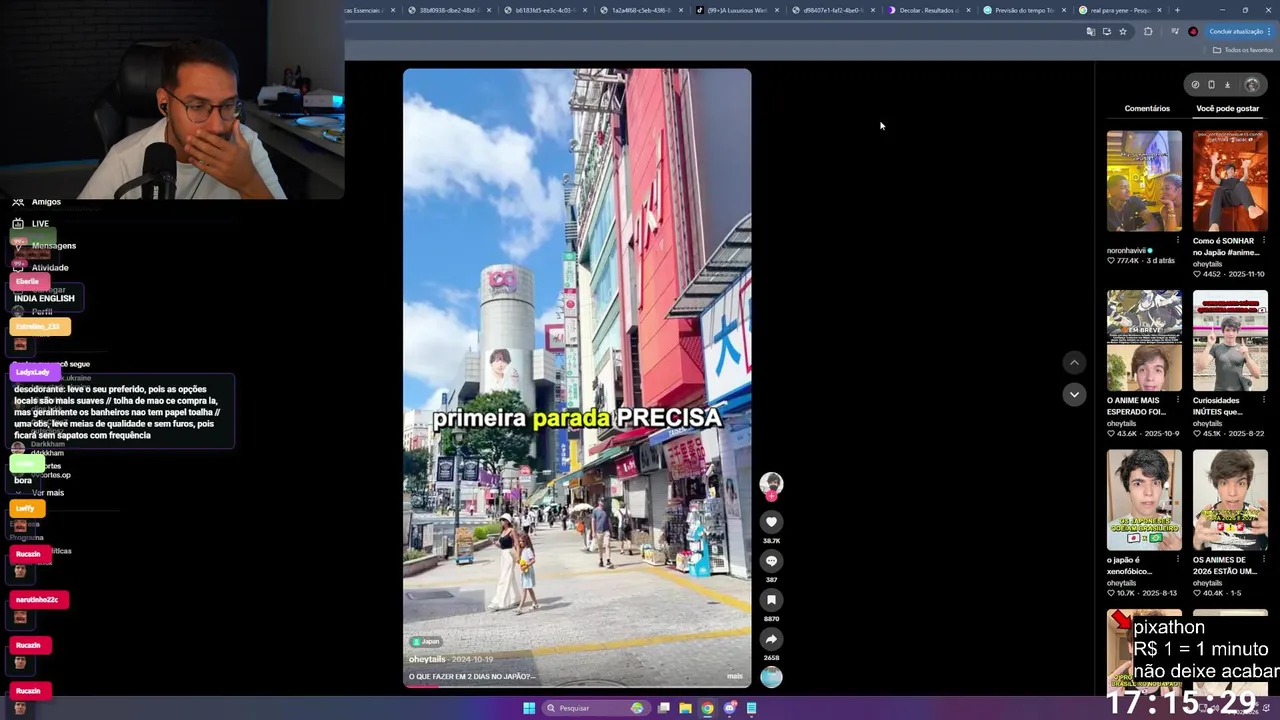Open Task View icon on taskbar

(663, 708)
